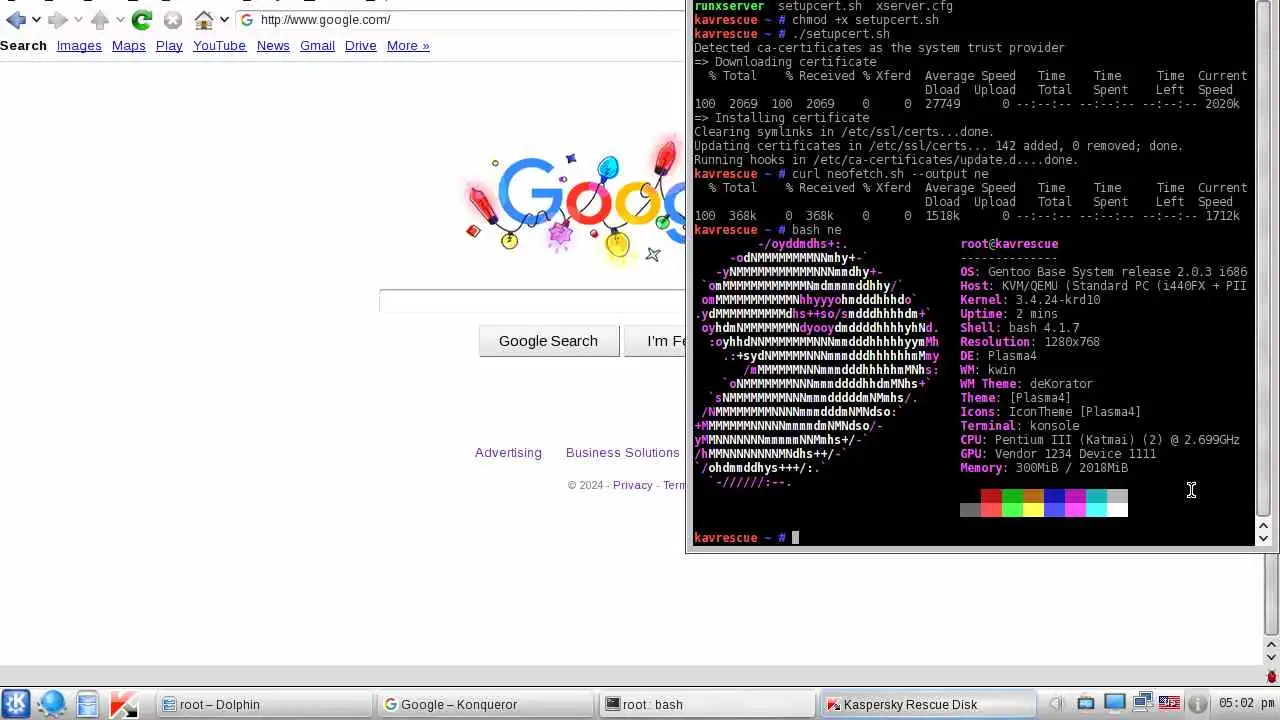The height and width of the screenshot is (720, 1280).
Task: Reload the page with the green refresh icon
Action: coord(142,19)
